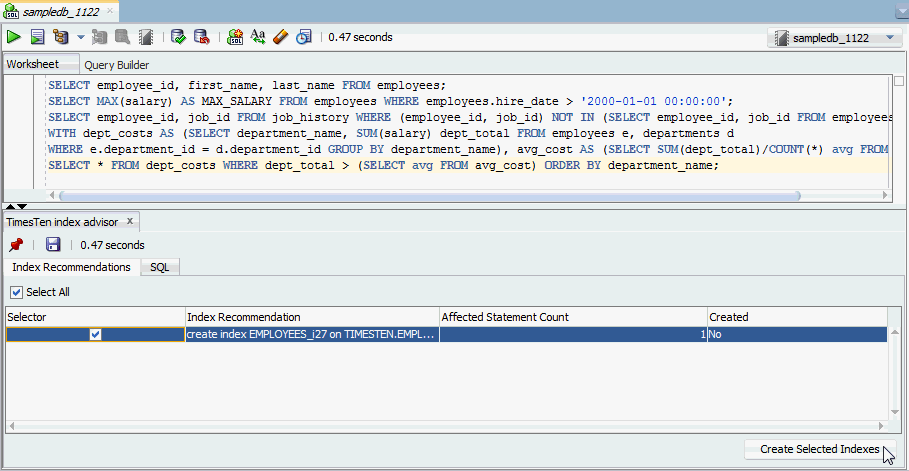Select the create index EMPLOYEES_i27 recommendation cell
The width and height of the screenshot is (909, 471).
(x=312, y=335)
